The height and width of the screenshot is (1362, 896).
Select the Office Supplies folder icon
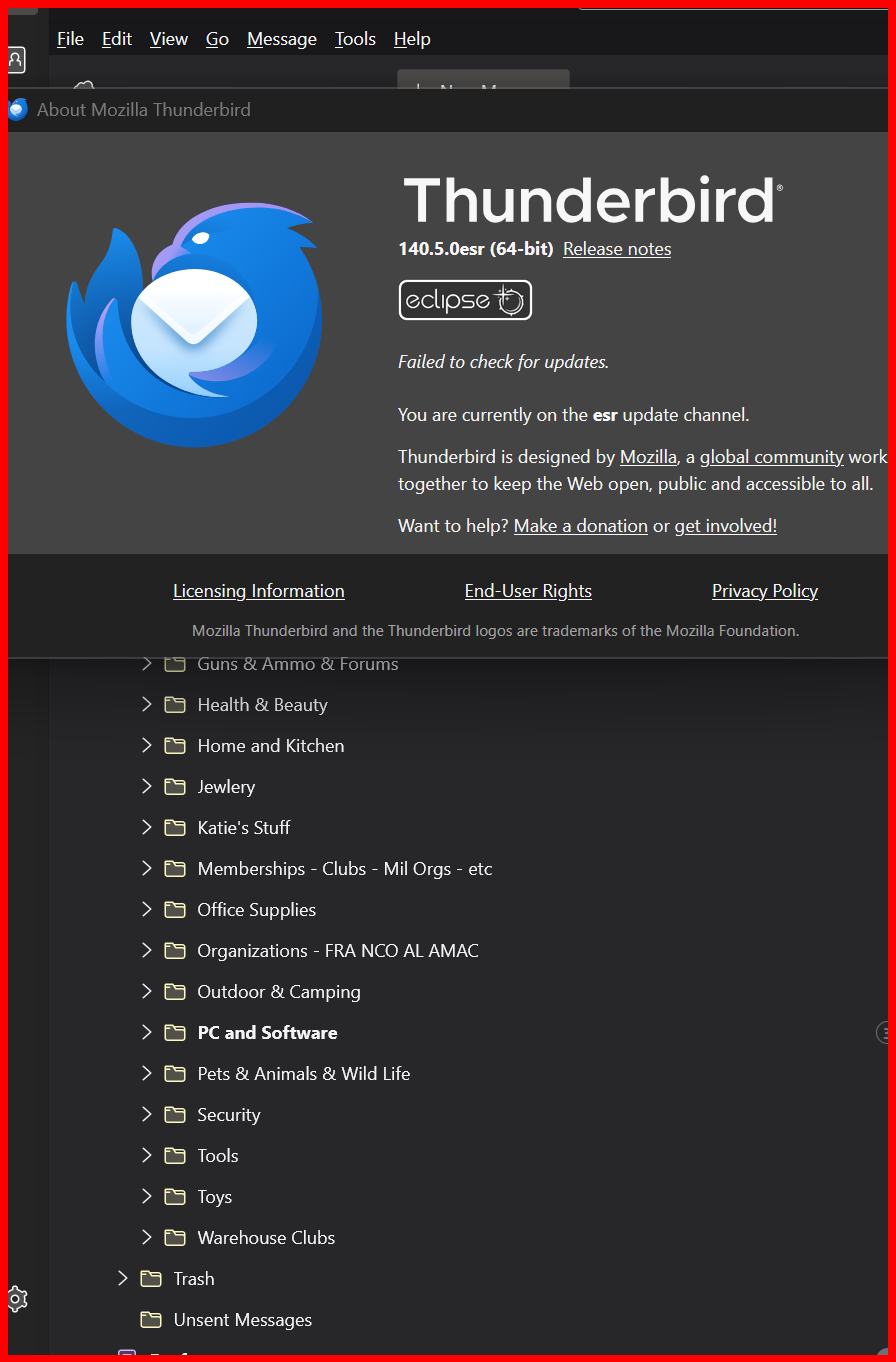[175, 910]
